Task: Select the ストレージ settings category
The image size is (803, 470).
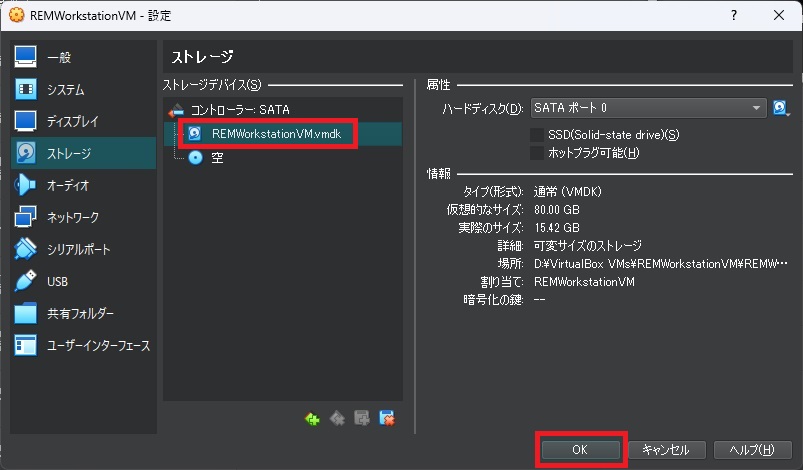Action: 83,153
